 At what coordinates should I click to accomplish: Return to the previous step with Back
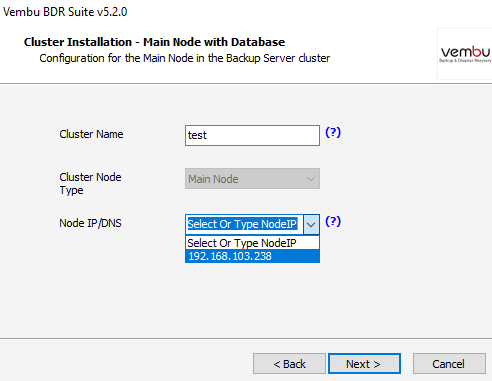point(289,364)
